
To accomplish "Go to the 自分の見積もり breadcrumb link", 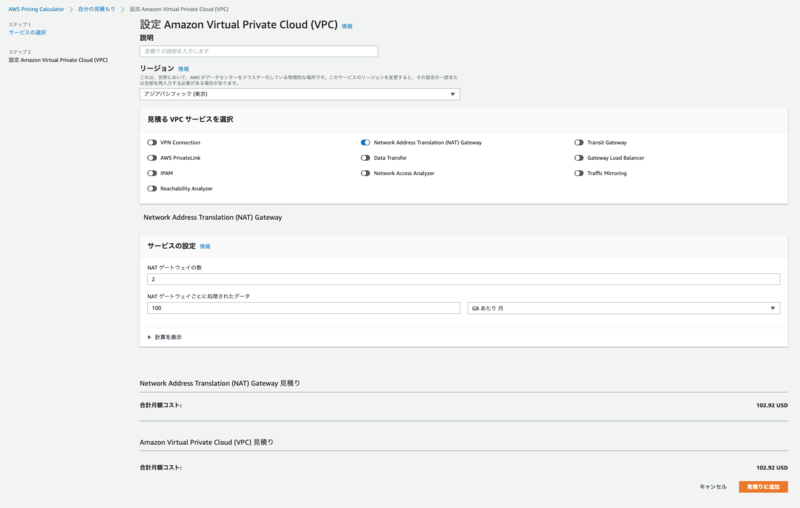I will (96, 9).
